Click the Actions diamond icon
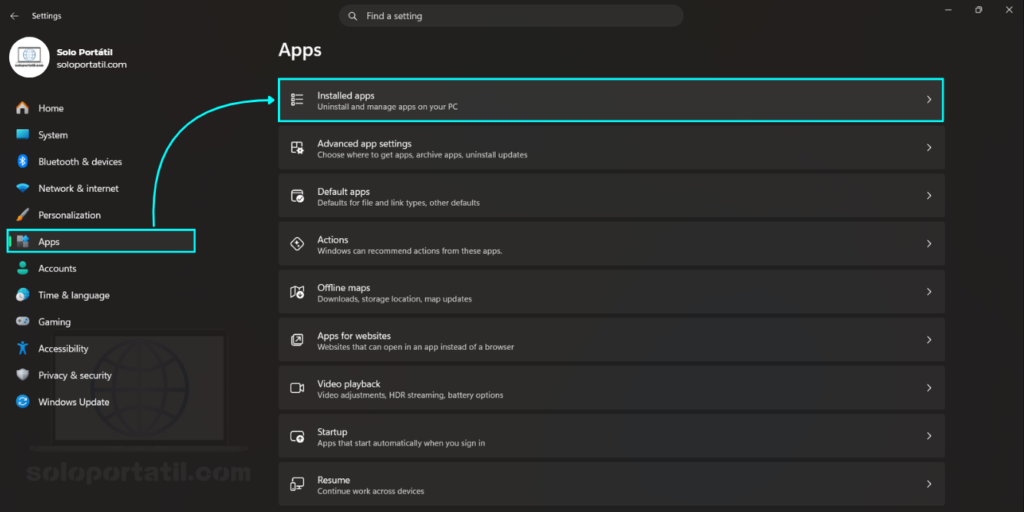This screenshot has height=512, width=1024. 297,244
